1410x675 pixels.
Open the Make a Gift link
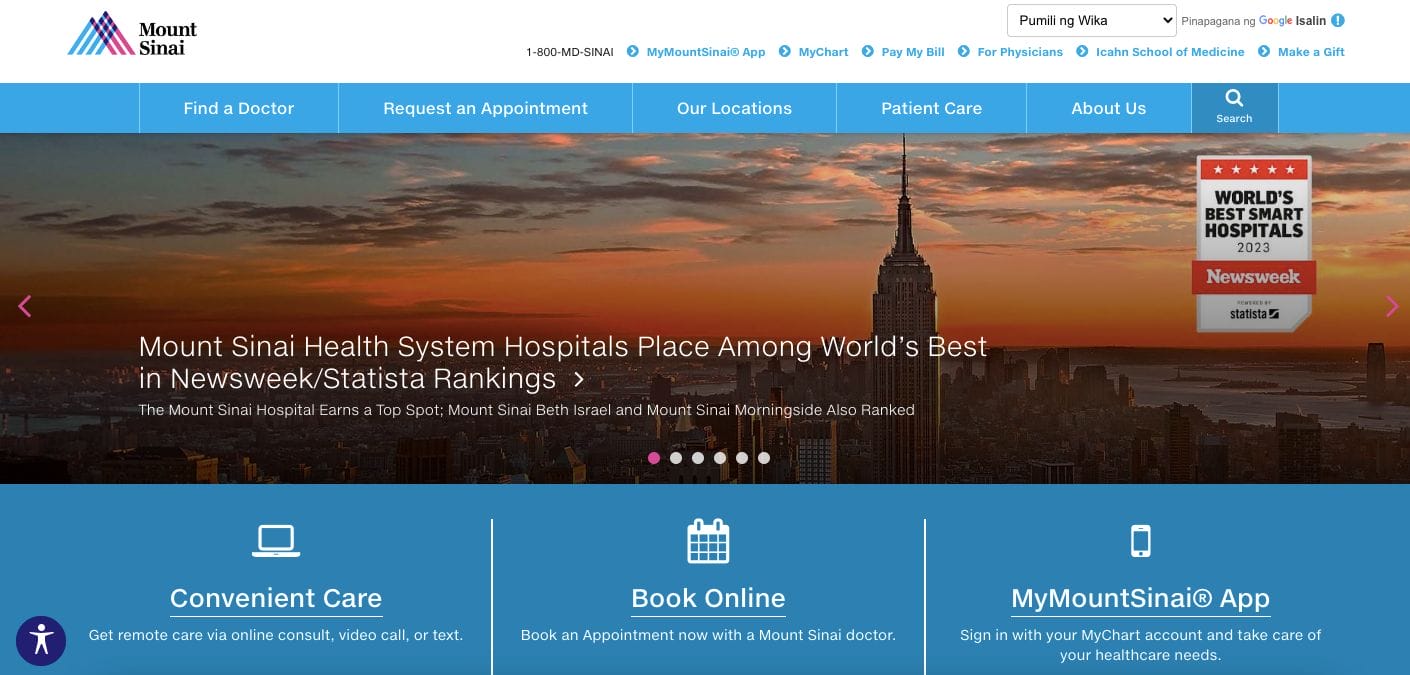coord(1311,52)
